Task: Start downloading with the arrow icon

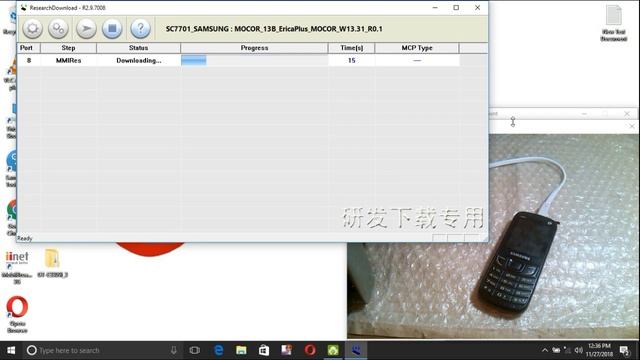Action: coord(86,29)
